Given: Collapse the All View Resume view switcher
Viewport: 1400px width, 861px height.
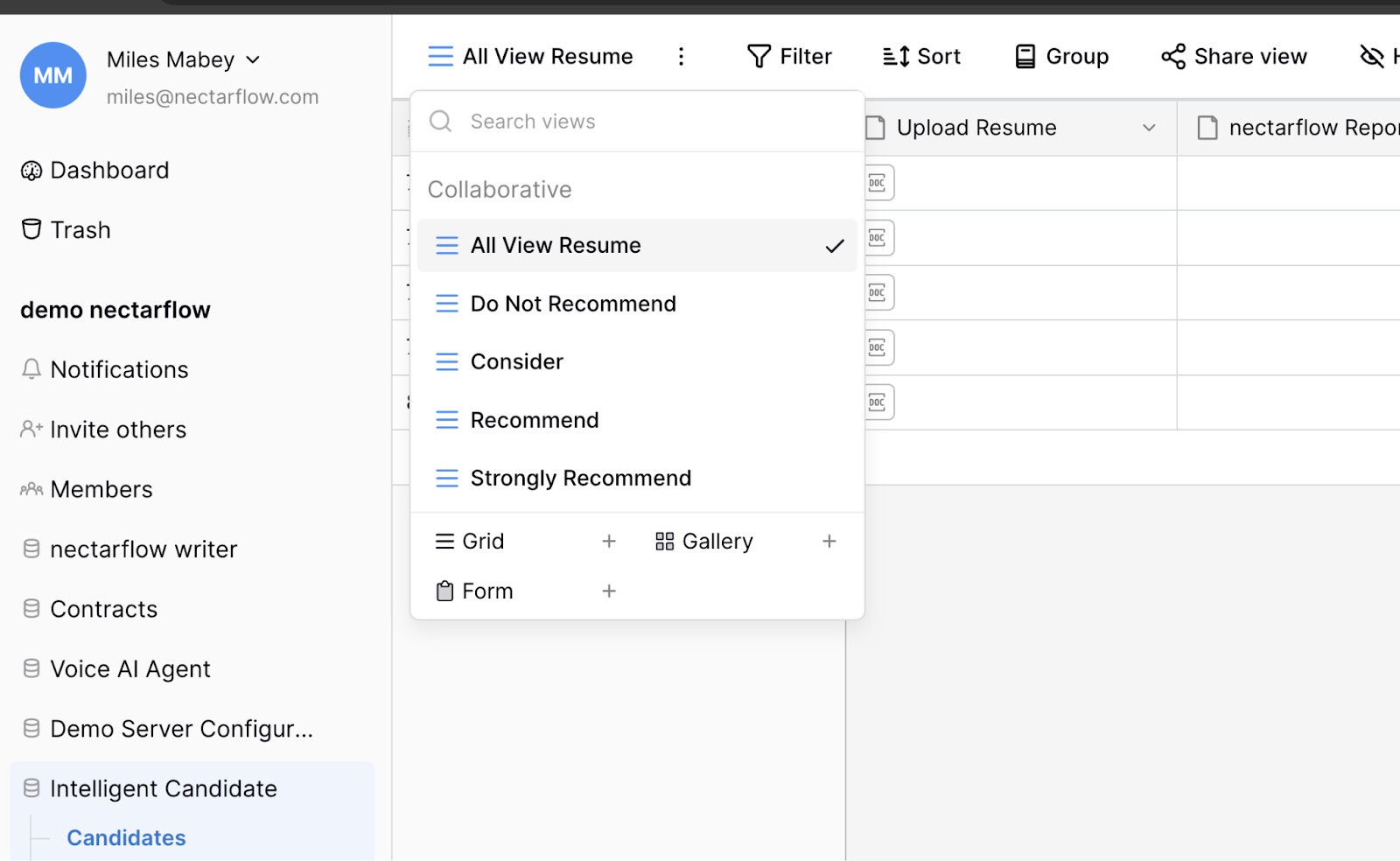Looking at the screenshot, I should 530,57.
